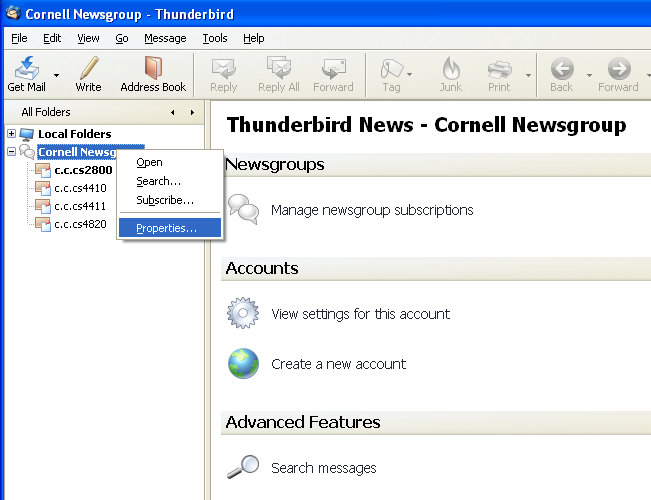Click the Write pencil icon
The width and height of the screenshot is (651, 500).
(x=88, y=69)
